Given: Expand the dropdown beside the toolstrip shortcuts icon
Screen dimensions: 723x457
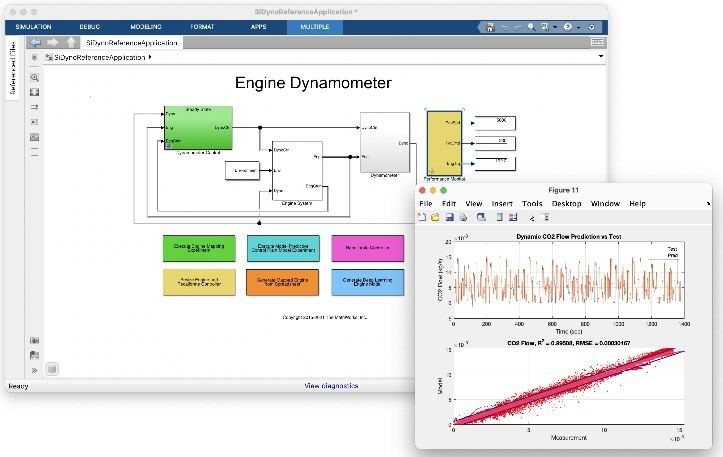Looking at the screenshot, I should click(x=555, y=28).
